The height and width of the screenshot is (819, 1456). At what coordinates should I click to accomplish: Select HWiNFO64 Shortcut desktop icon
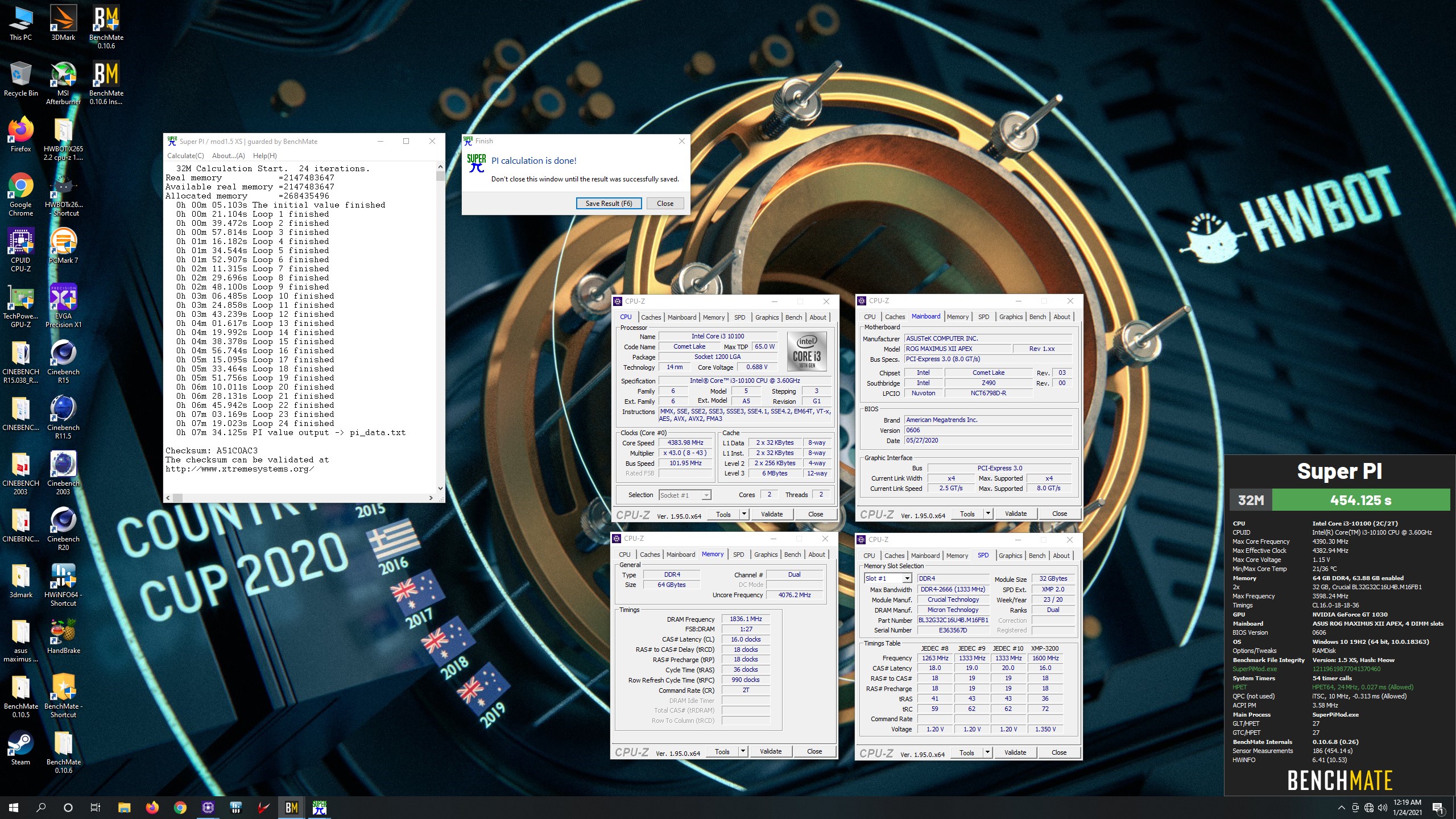[x=63, y=584]
